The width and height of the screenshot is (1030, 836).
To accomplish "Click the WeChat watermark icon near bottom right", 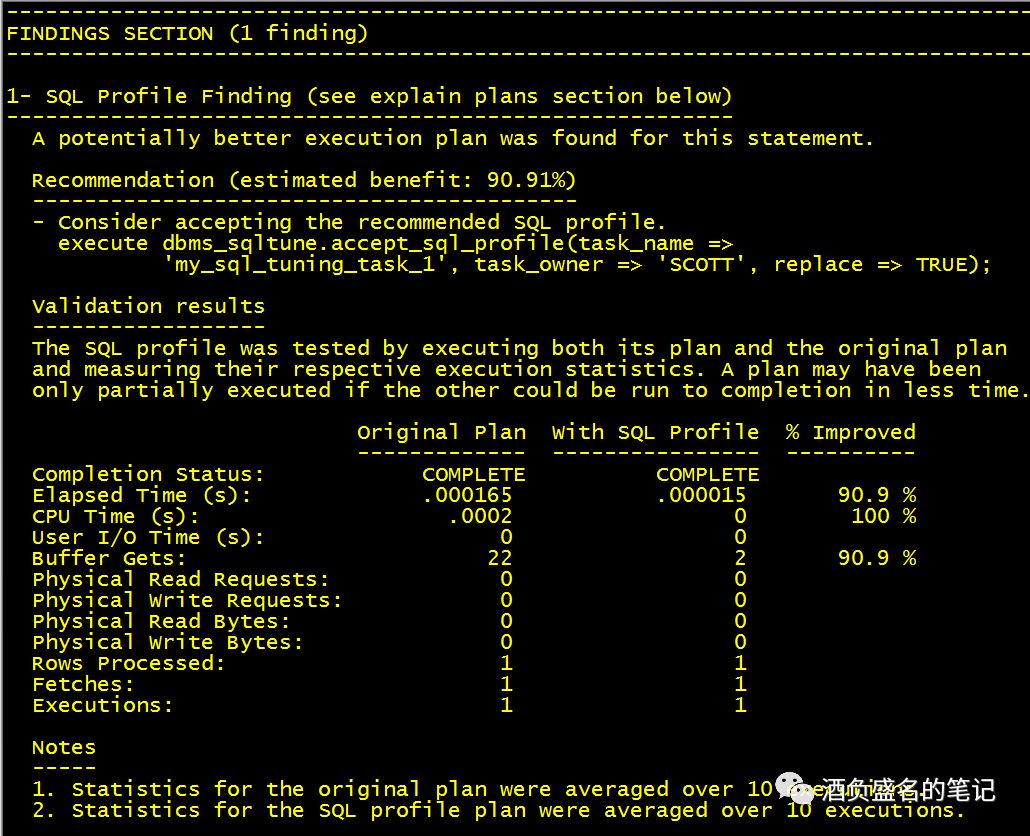I will 791,789.
